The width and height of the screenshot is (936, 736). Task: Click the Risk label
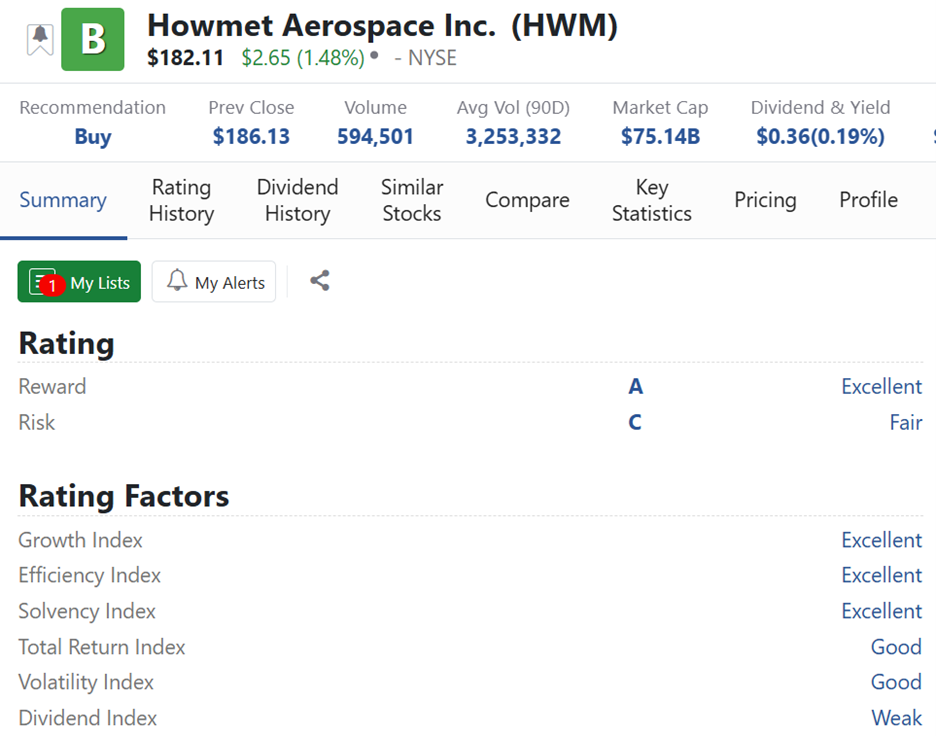36,423
